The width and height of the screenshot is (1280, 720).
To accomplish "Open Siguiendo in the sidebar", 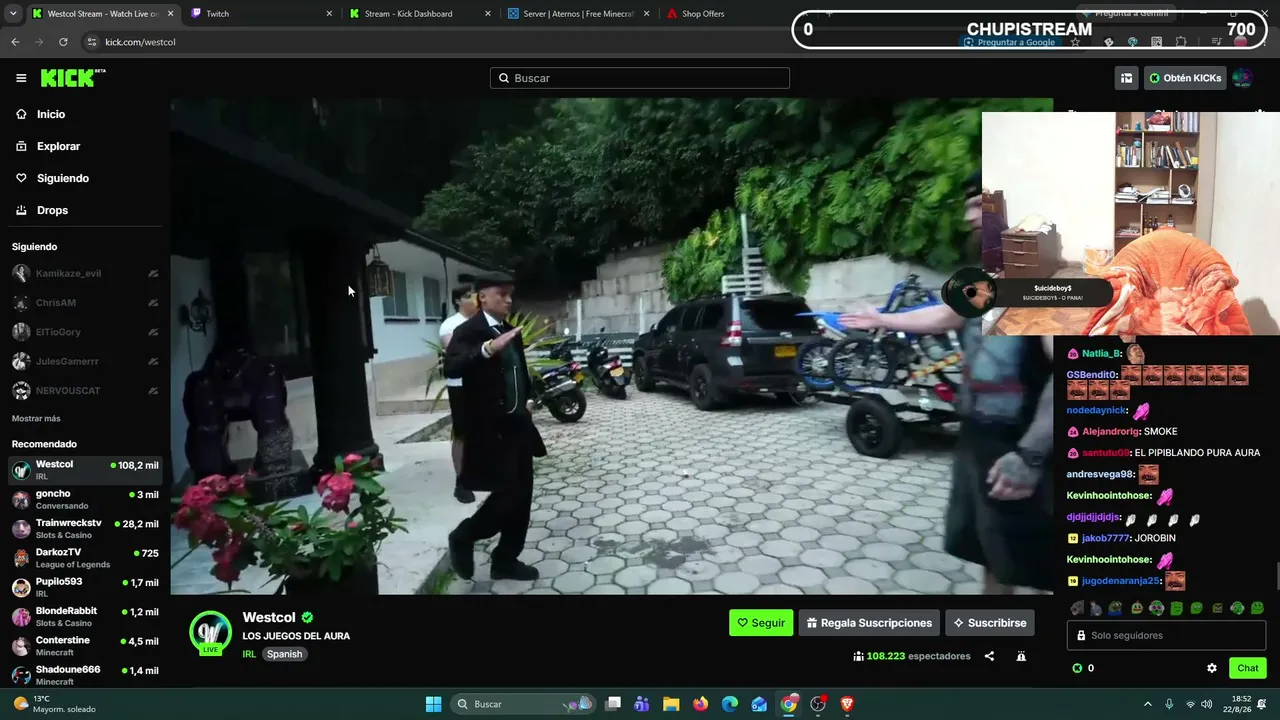I will click(x=63, y=178).
